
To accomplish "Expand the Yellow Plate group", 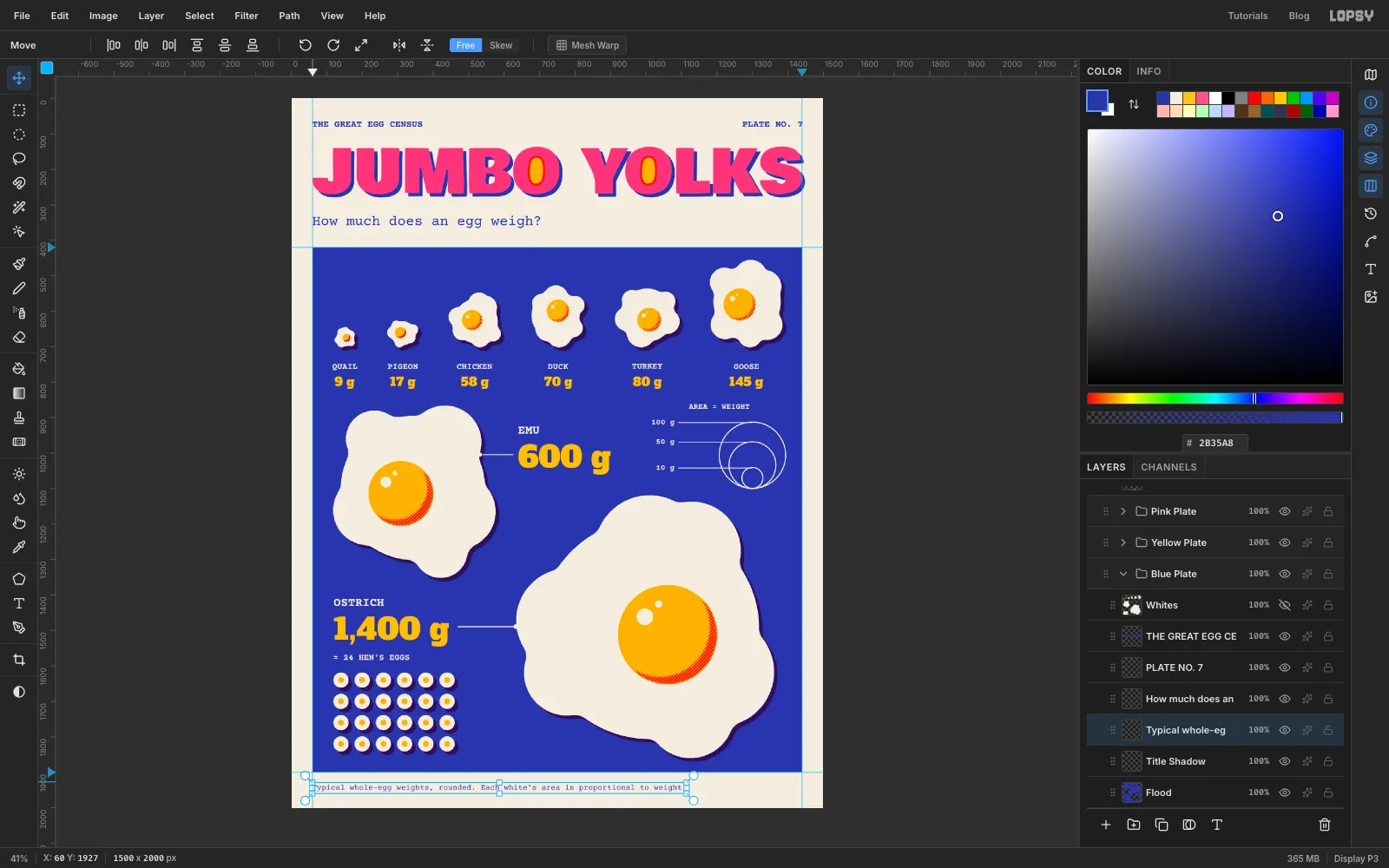I will point(1123,542).
